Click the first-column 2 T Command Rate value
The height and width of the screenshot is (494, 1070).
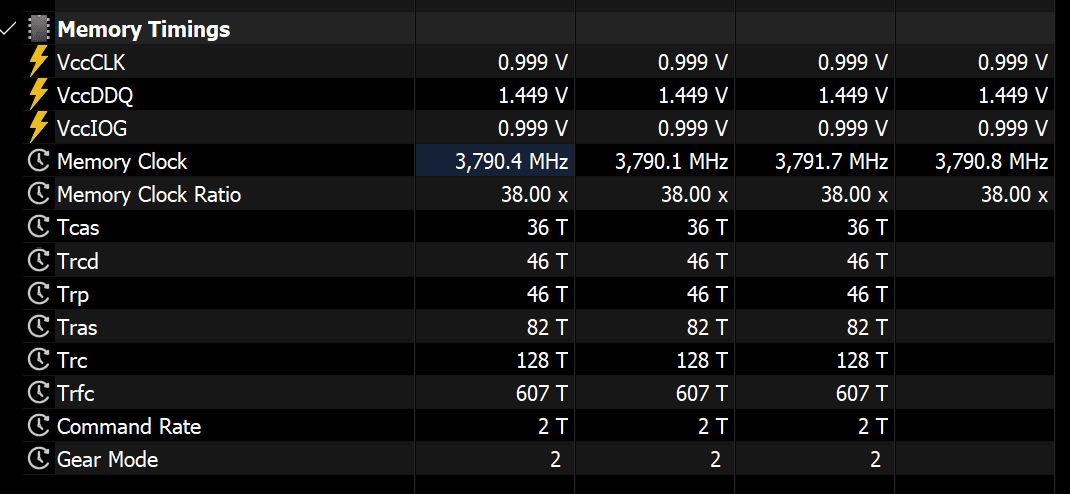coord(552,426)
